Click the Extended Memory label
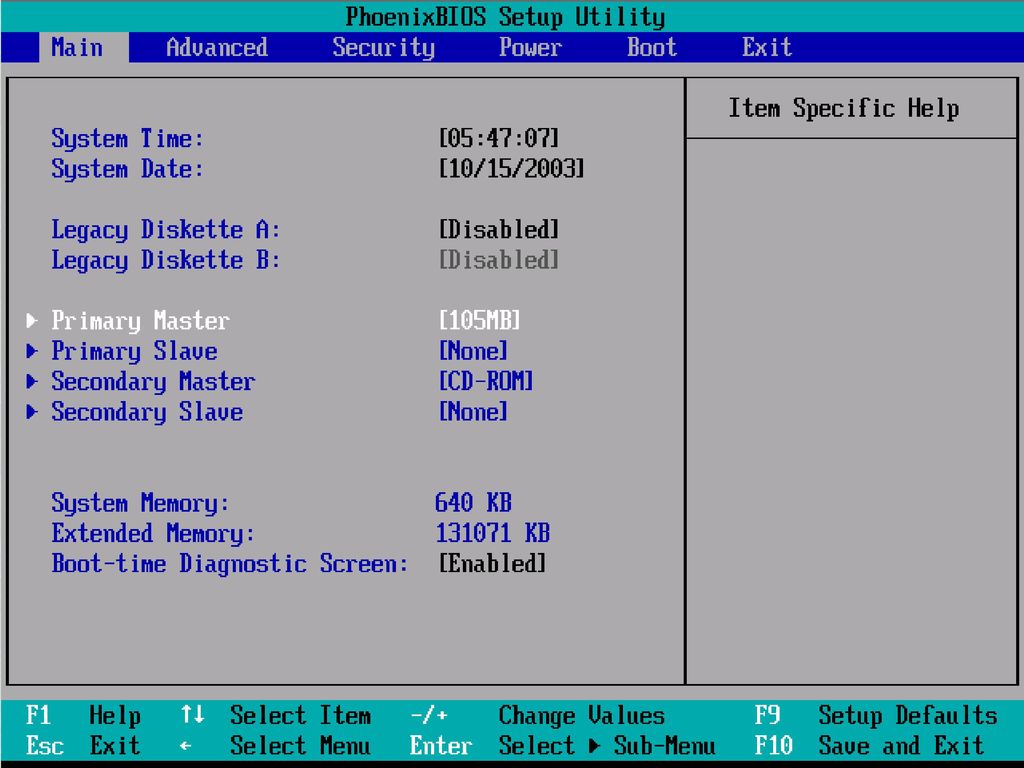Image resolution: width=1024 pixels, height=768 pixels. tap(153, 534)
